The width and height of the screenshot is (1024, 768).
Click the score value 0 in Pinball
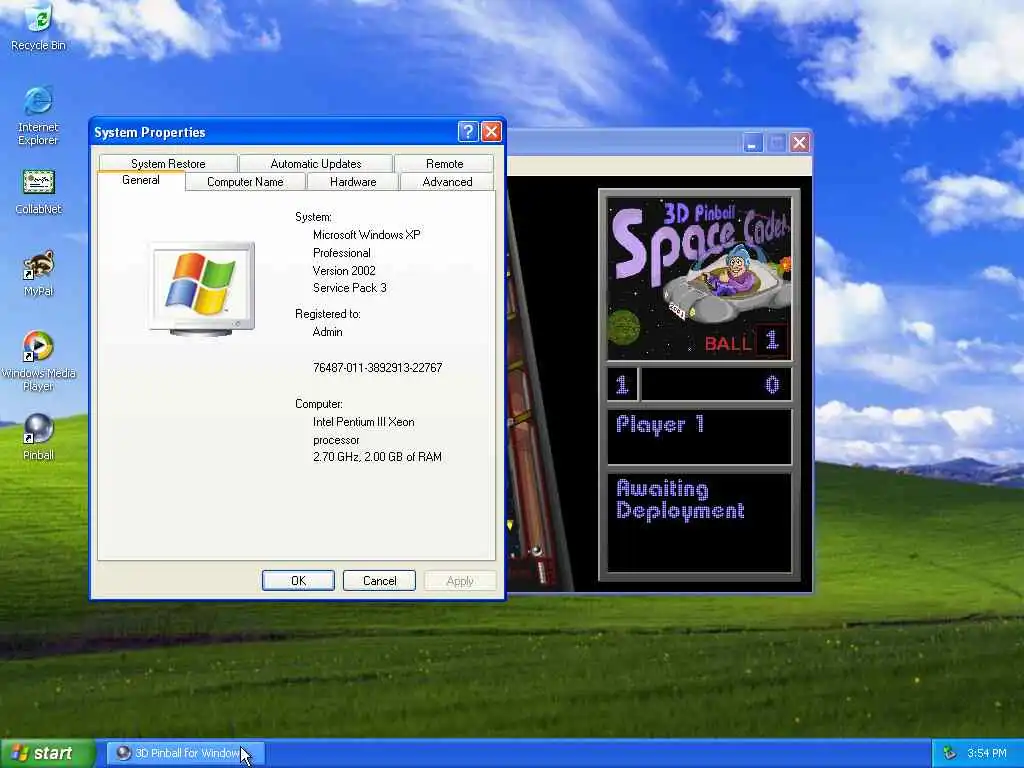772,385
